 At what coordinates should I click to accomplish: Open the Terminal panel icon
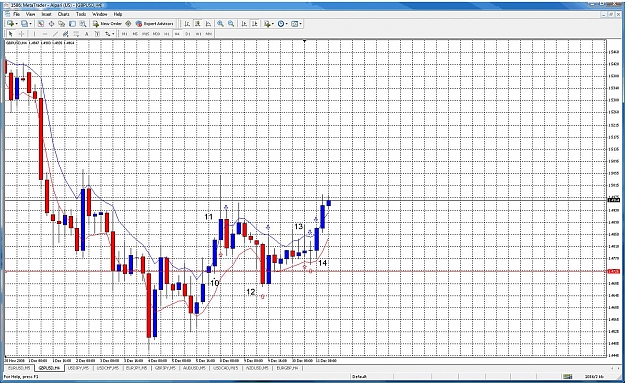(x=73, y=24)
